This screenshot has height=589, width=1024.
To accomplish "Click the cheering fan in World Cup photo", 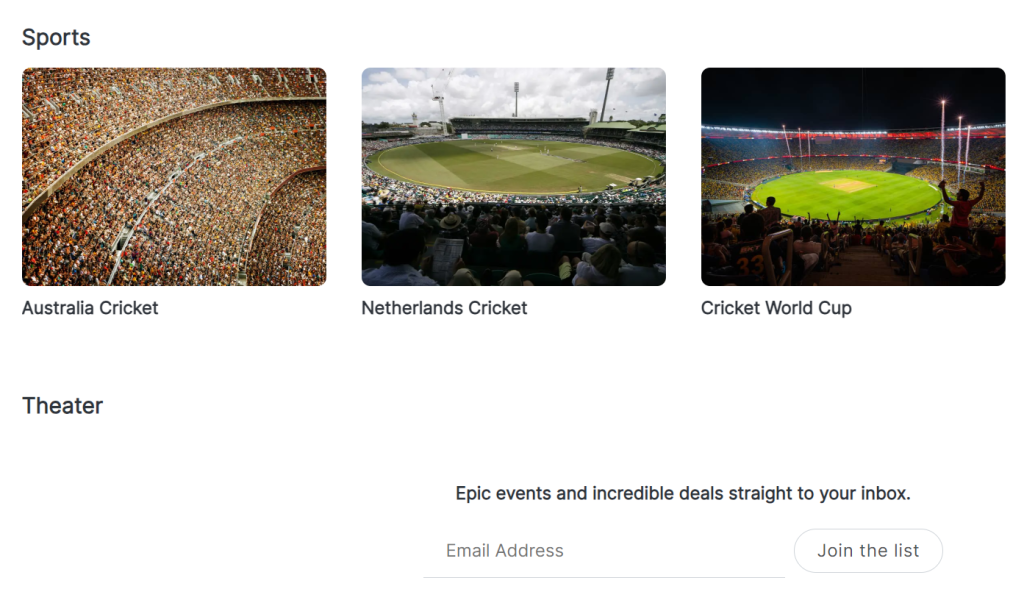I will coord(962,205).
